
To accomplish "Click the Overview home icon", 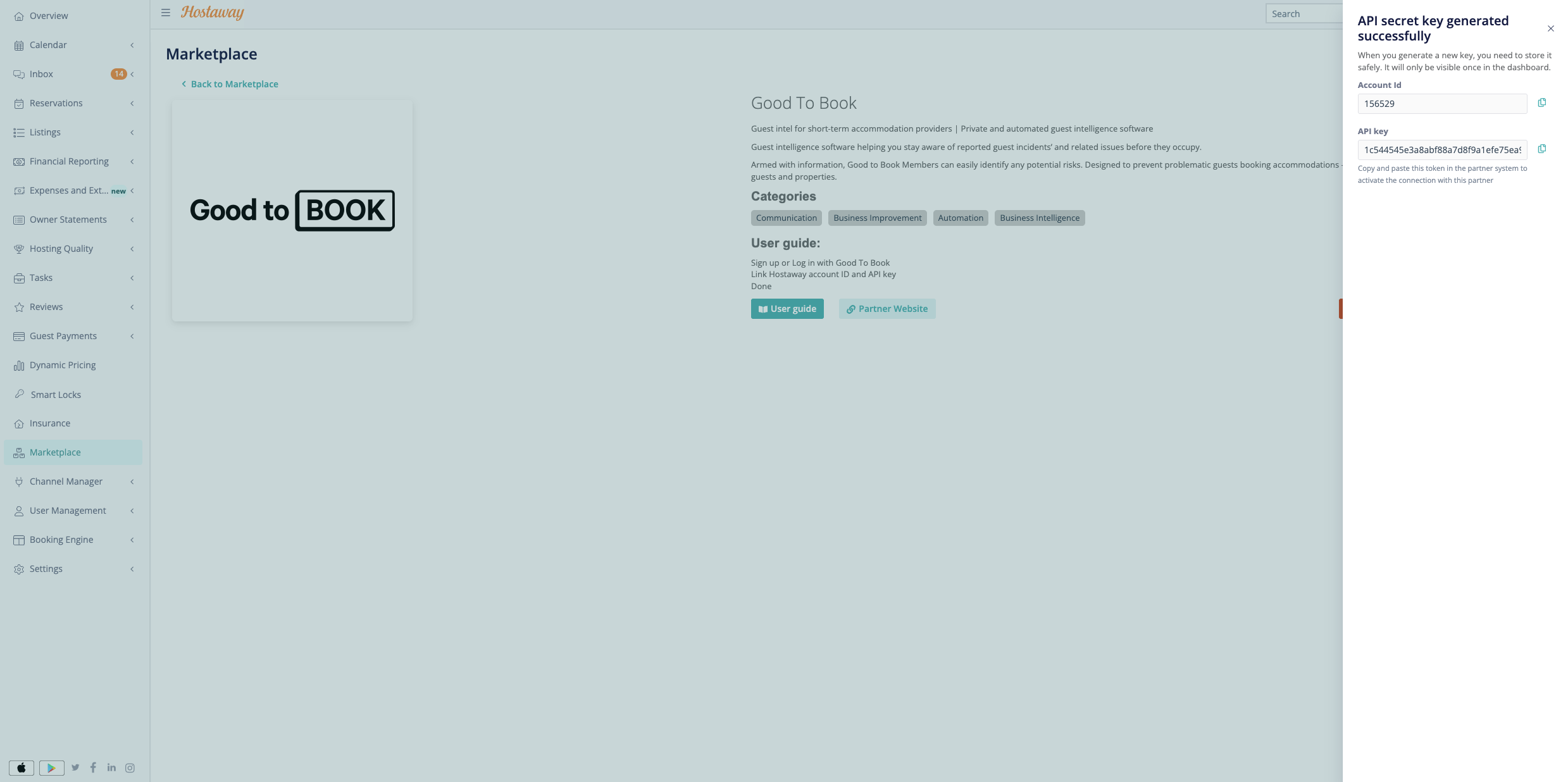I will 19,16.
